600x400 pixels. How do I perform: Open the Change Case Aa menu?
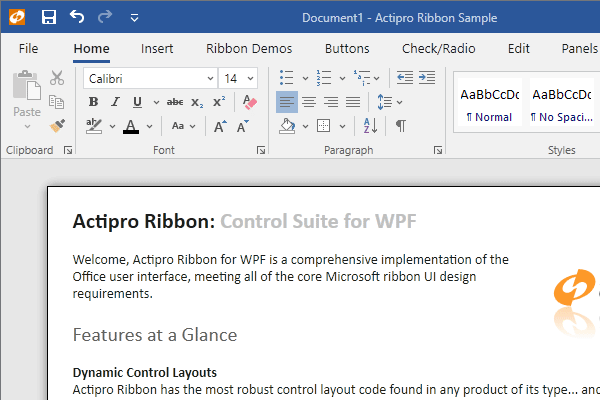coord(183,126)
